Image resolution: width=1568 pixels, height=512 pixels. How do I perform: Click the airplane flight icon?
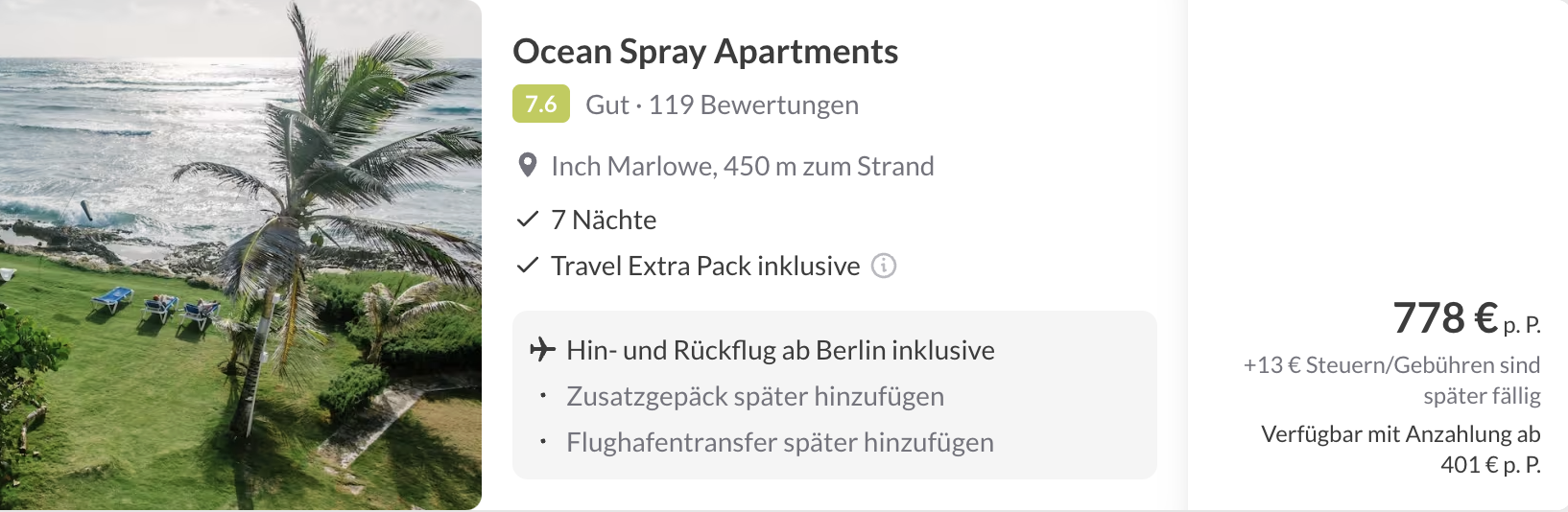pyautogui.click(x=542, y=350)
